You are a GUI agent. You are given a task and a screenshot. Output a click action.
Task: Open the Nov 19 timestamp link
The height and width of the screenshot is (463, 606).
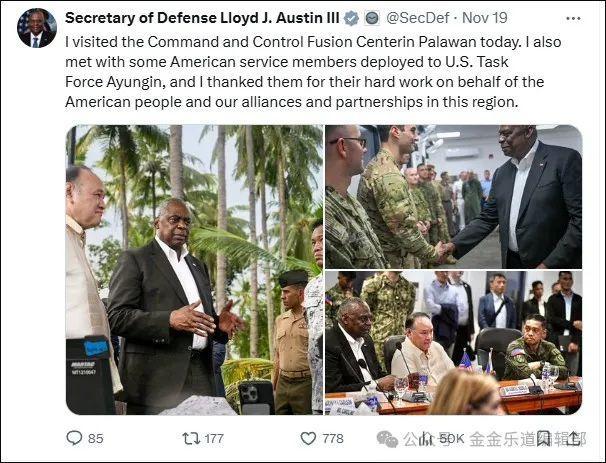485,18
